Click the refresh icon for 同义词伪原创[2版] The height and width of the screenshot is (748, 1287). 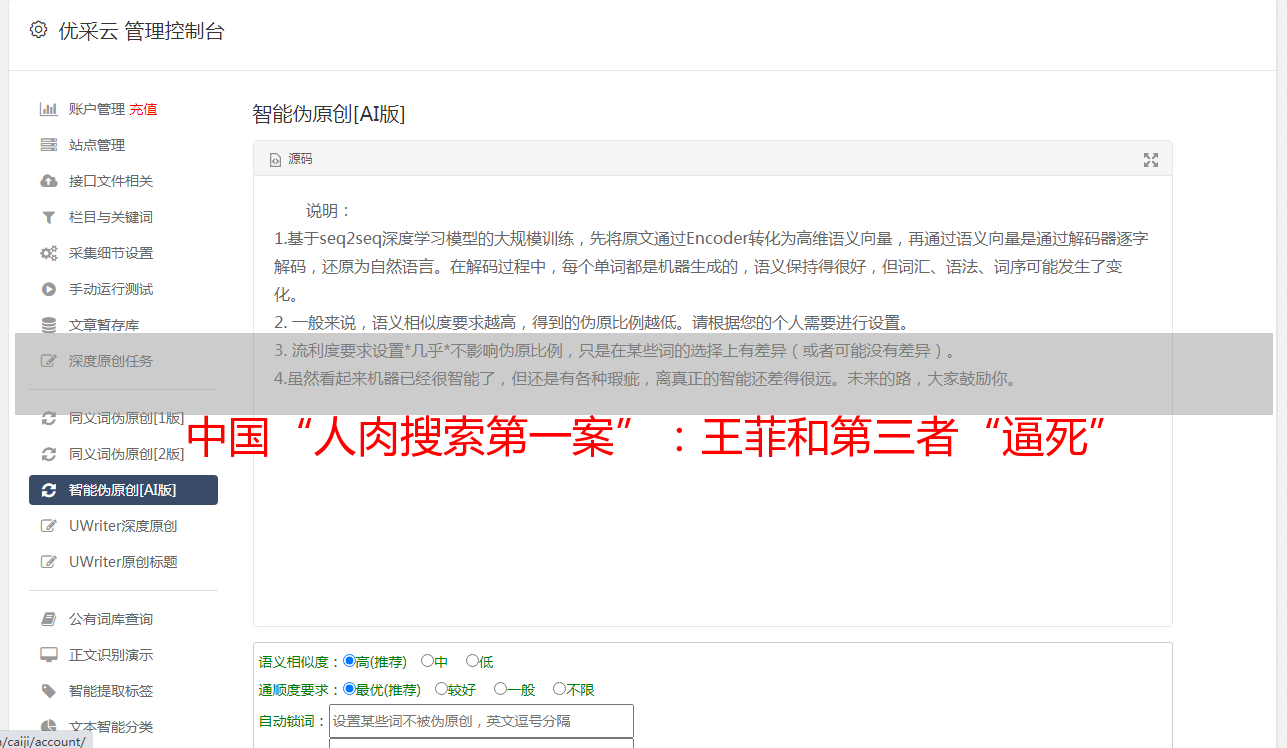point(48,454)
